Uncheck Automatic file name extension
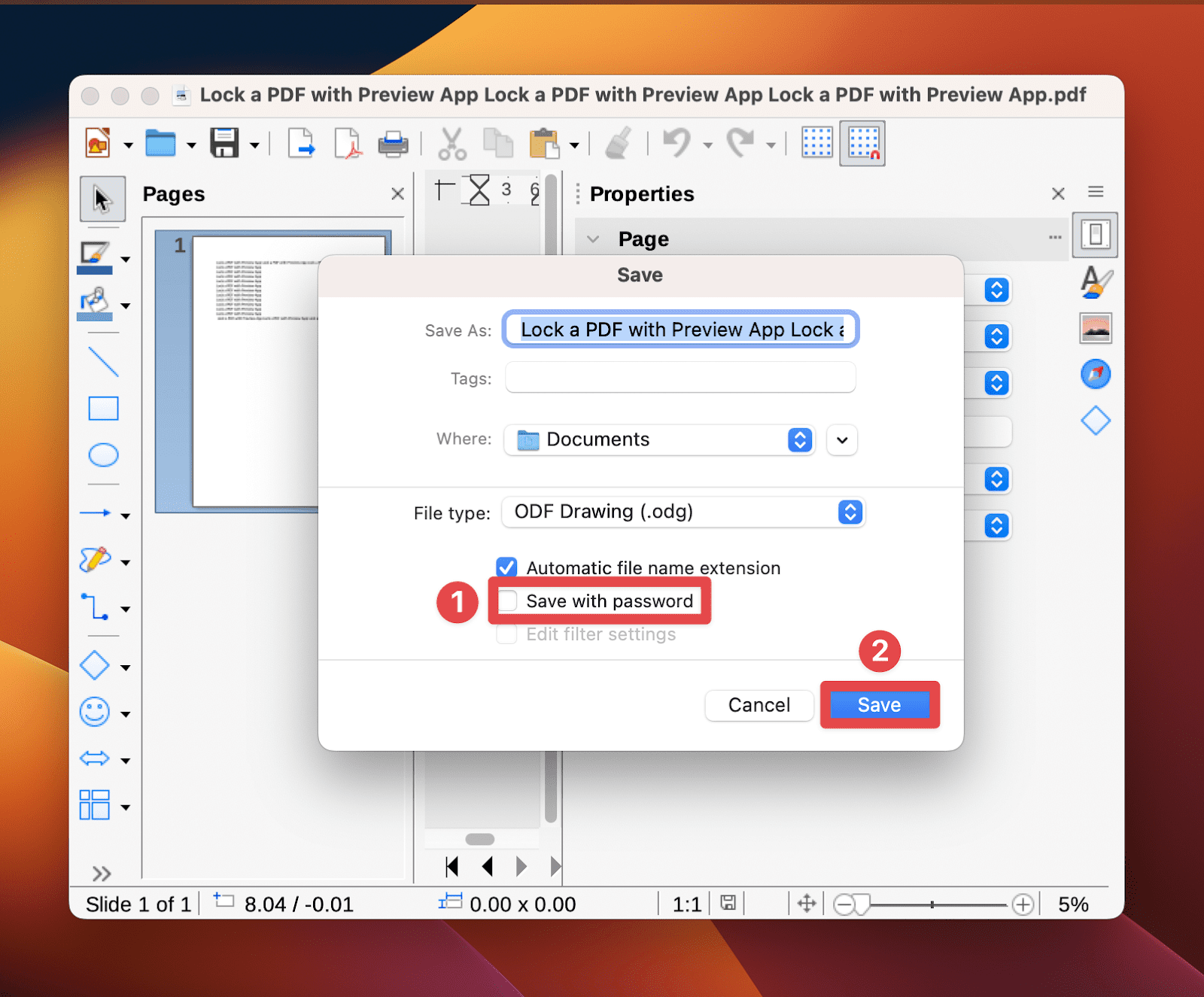The width and height of the screenshot is (1204, 997). click(506, 567)
